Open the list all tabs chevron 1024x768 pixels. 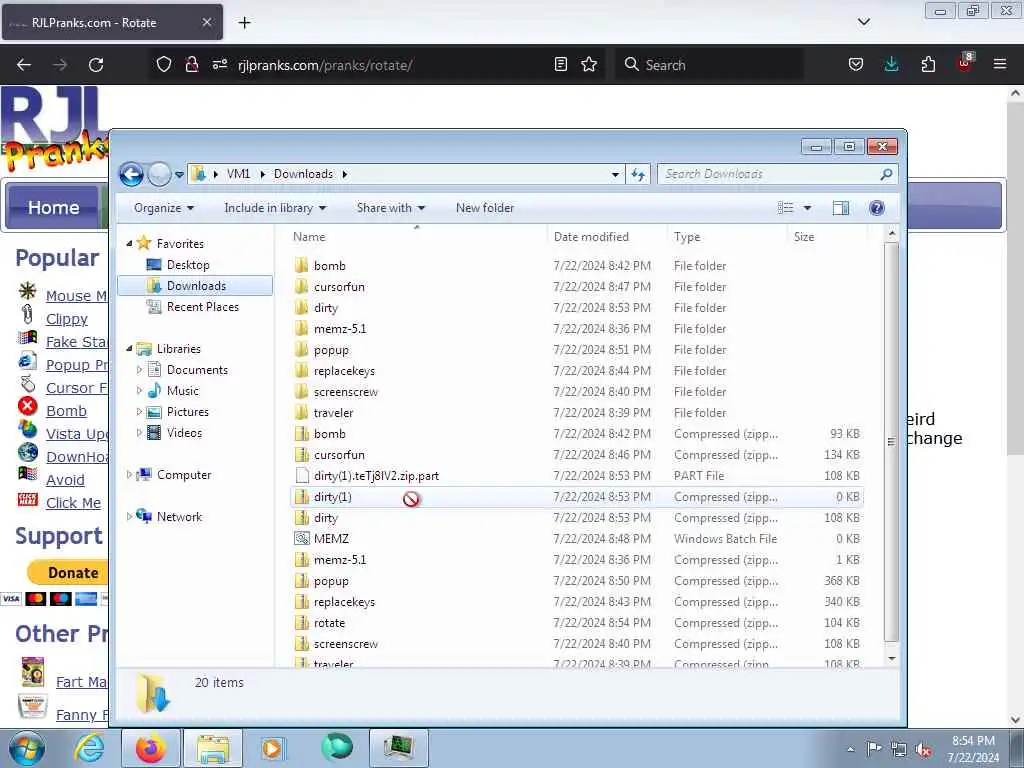pyautogui.click(x=863, y=22)
